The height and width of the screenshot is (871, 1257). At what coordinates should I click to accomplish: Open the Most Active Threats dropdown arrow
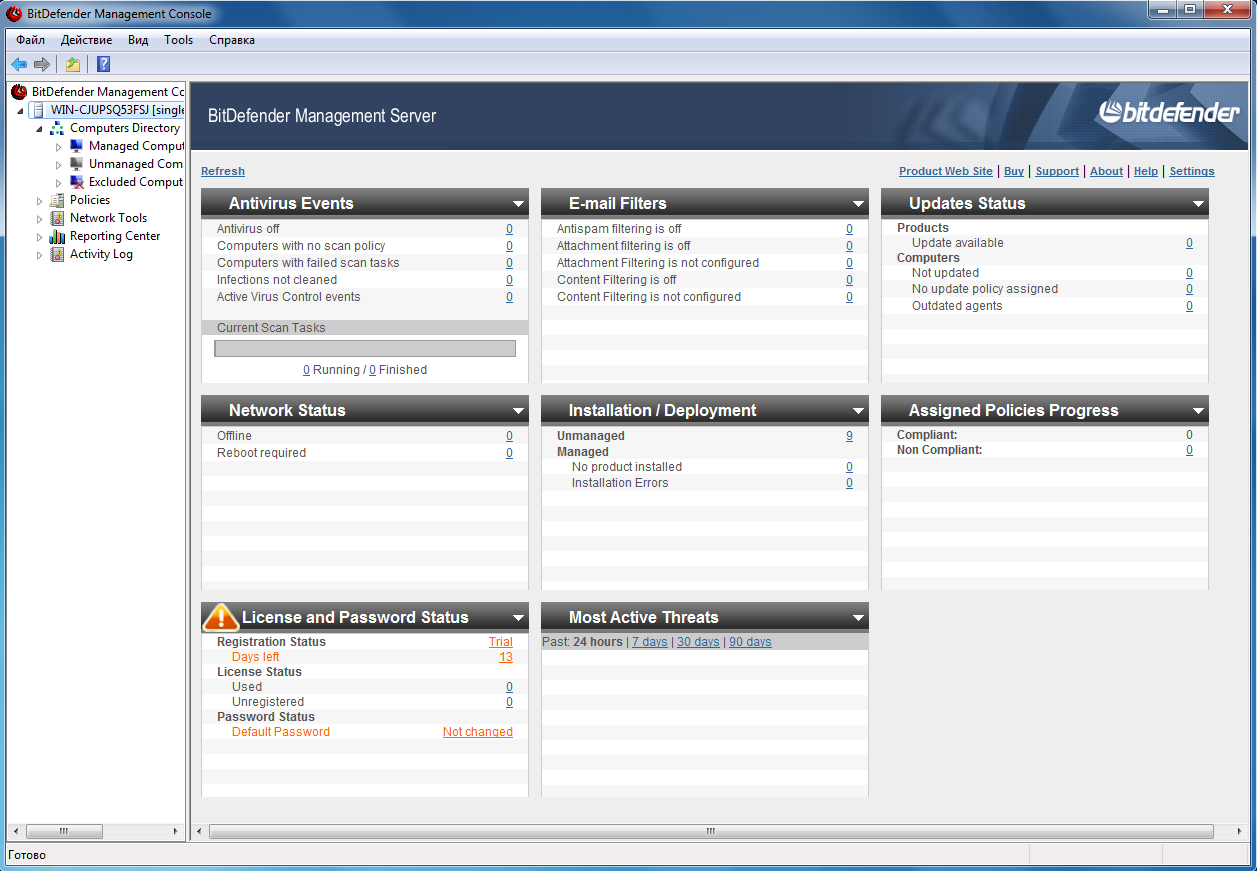click(858, 618)
